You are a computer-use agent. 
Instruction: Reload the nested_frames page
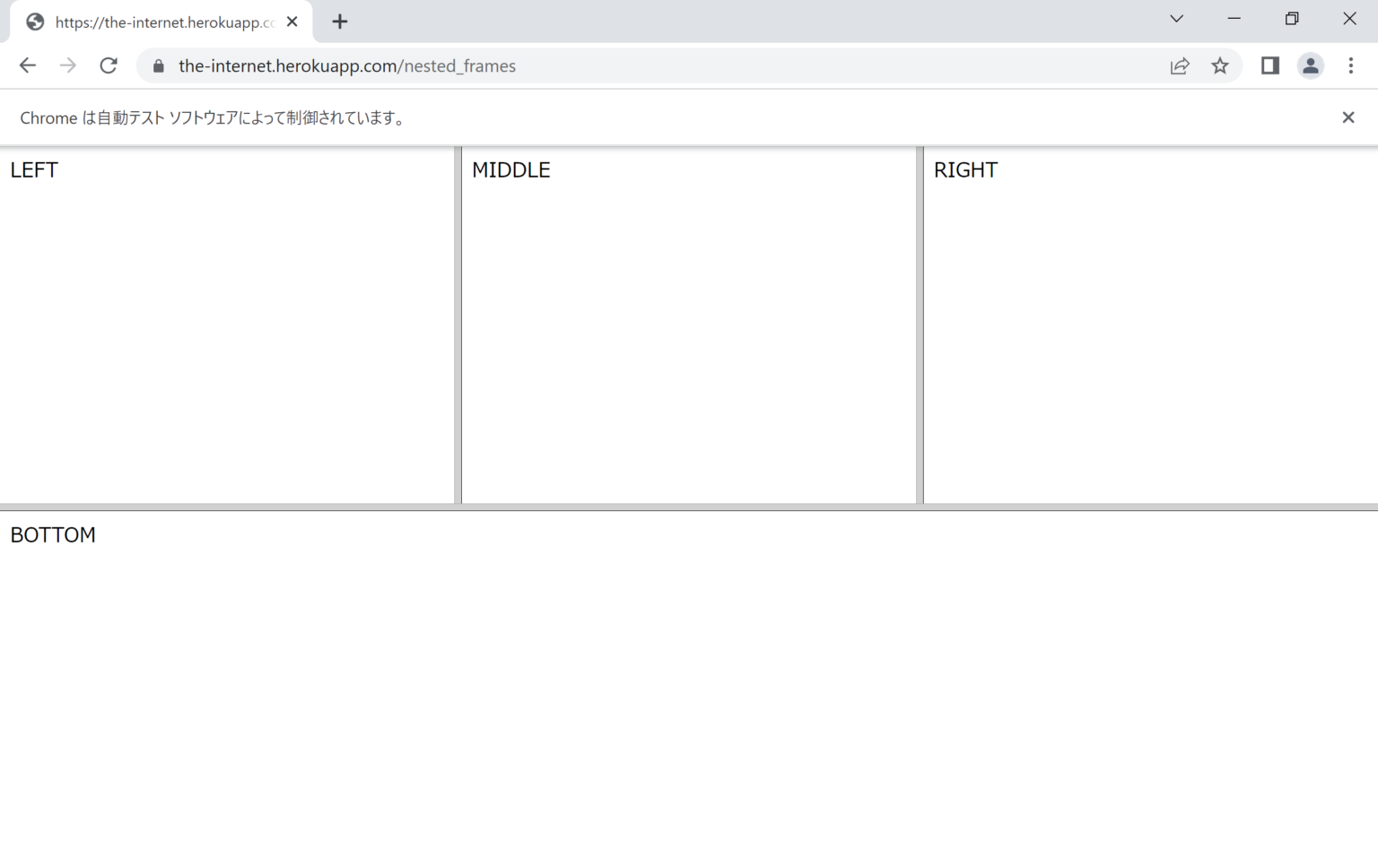tap(109, 65)
